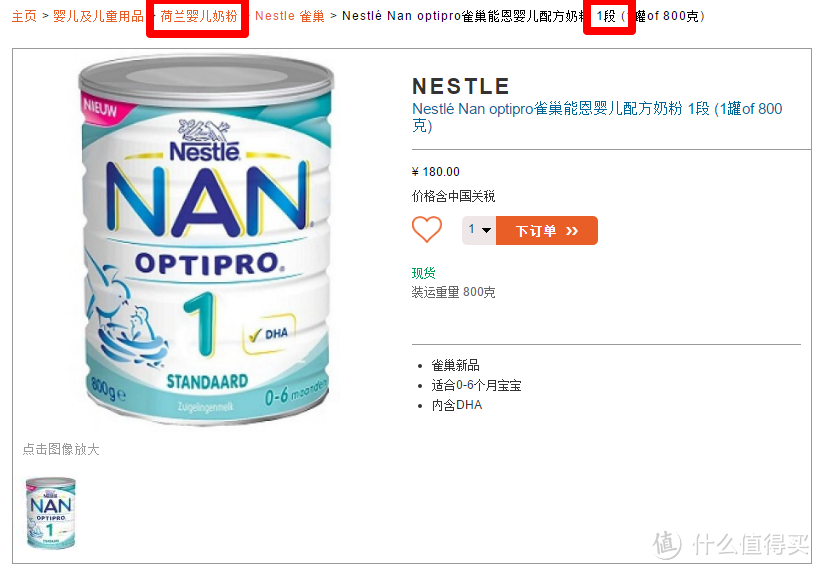Click the orange 下订单 order button
This screenshot has width=819, height=570.
547,230
